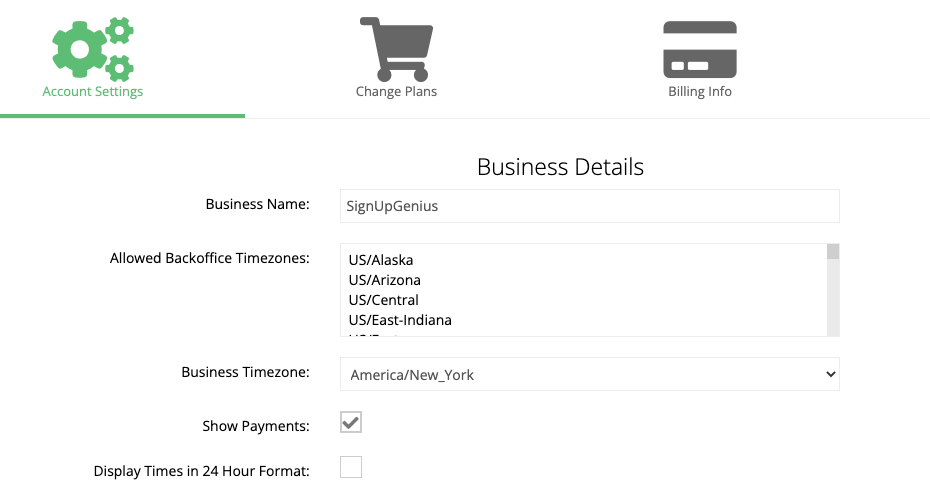Image resolution: width=930 pixels, height=491 pixels.
Task: Click the Business Timezone label
Action: (246, 372)
